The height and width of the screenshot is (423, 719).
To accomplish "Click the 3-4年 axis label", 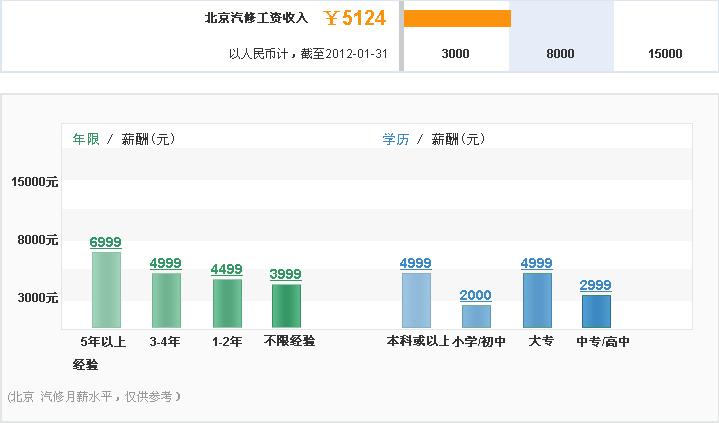I will [165, 341].
